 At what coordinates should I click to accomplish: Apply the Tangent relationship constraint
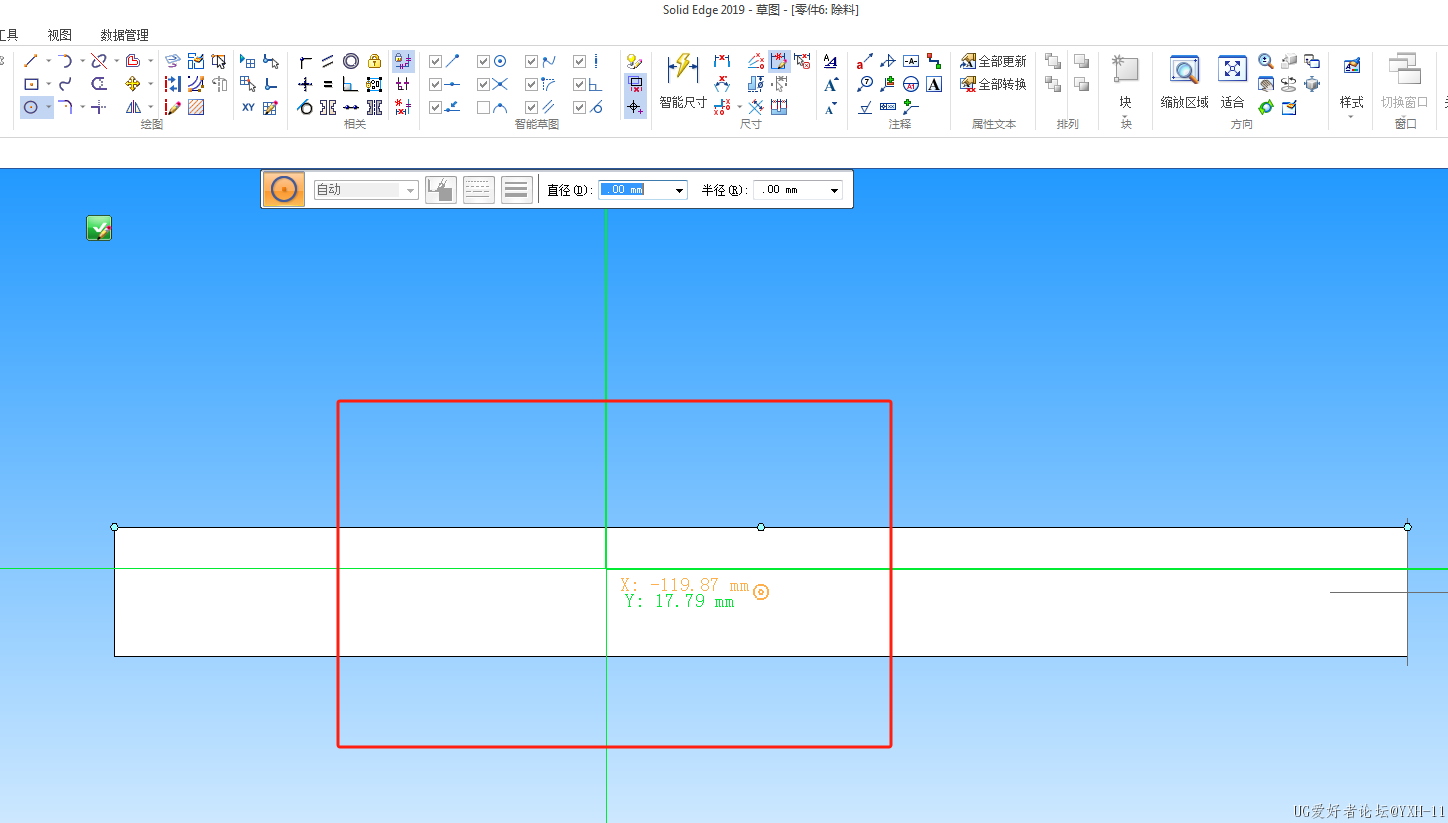click(x=305, y=108)
